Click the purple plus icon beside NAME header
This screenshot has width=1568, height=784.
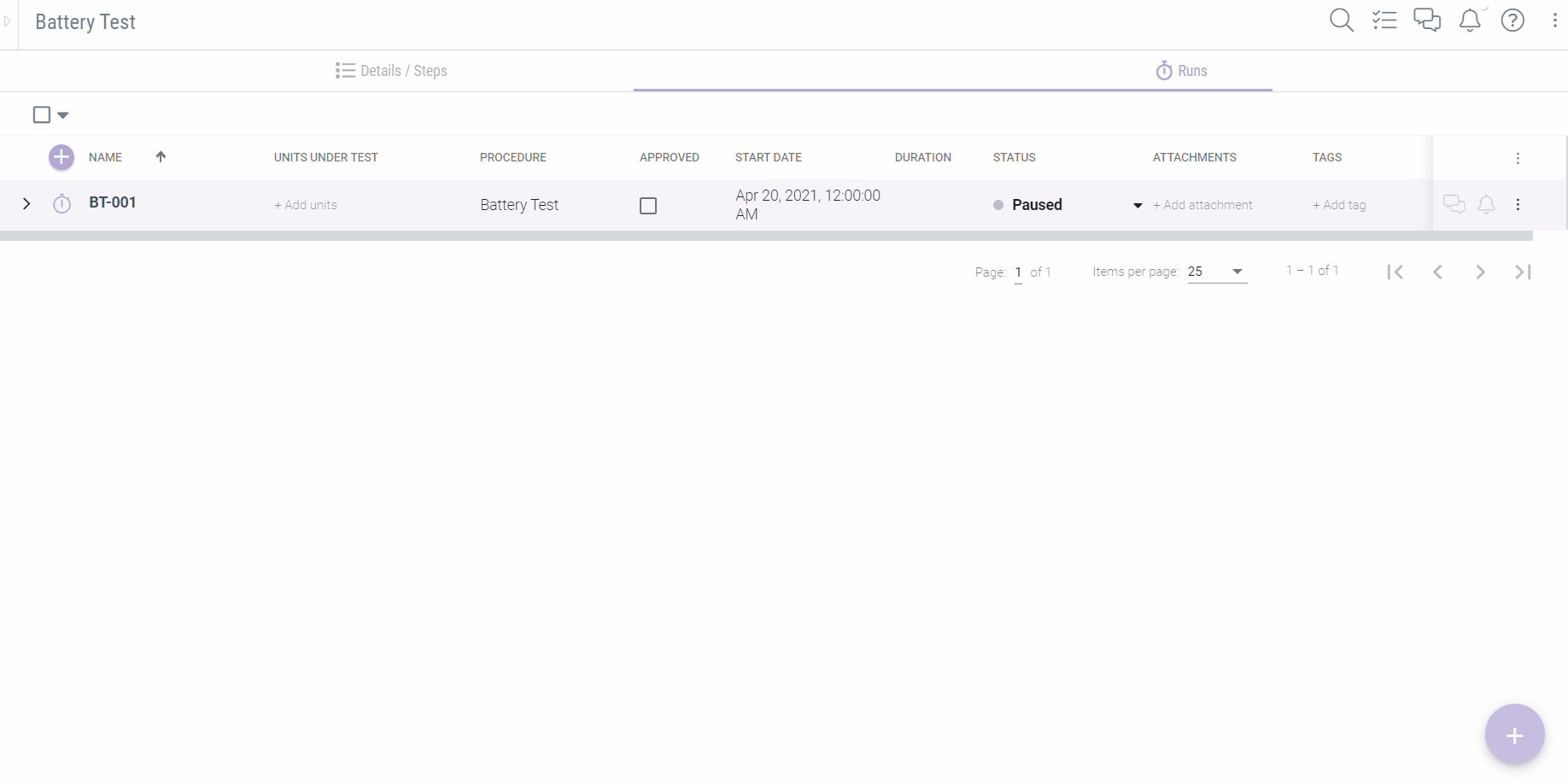[x=61, y=157]
